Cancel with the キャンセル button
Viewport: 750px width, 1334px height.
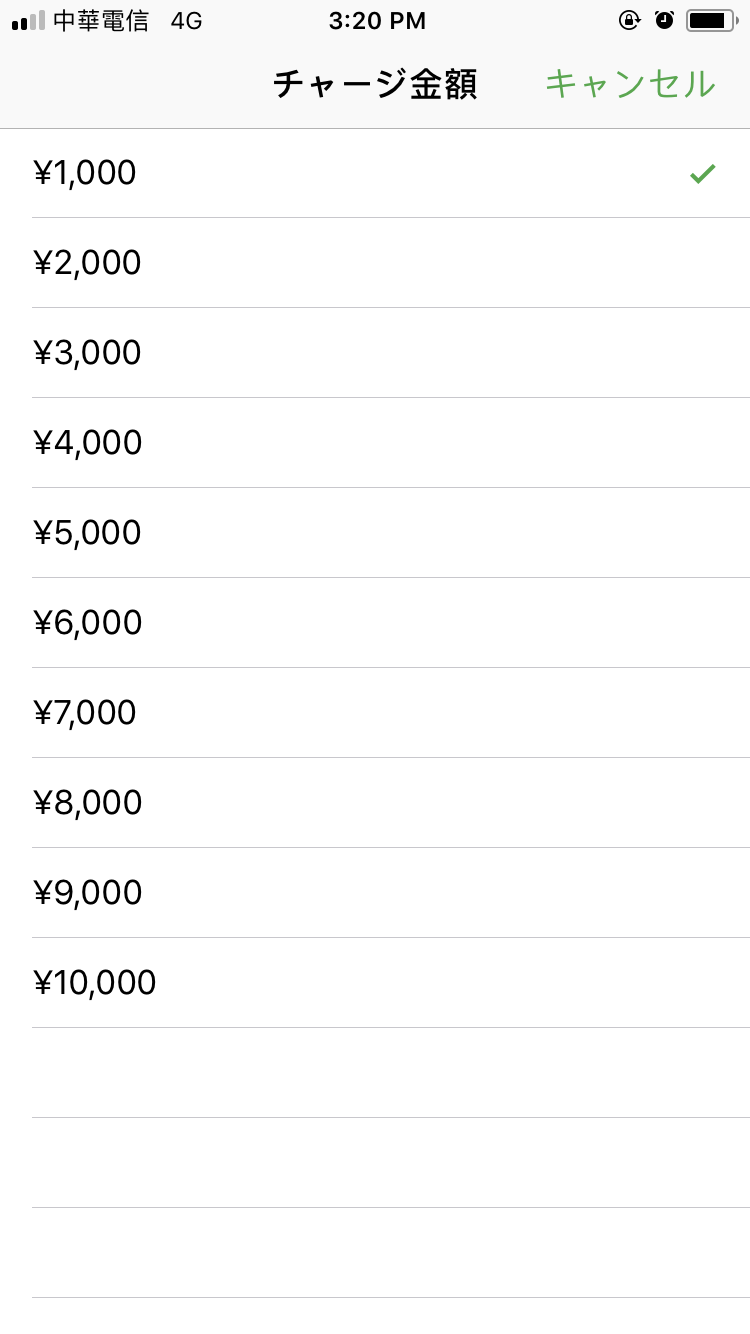pyautogui.click(x=630, y=84)
